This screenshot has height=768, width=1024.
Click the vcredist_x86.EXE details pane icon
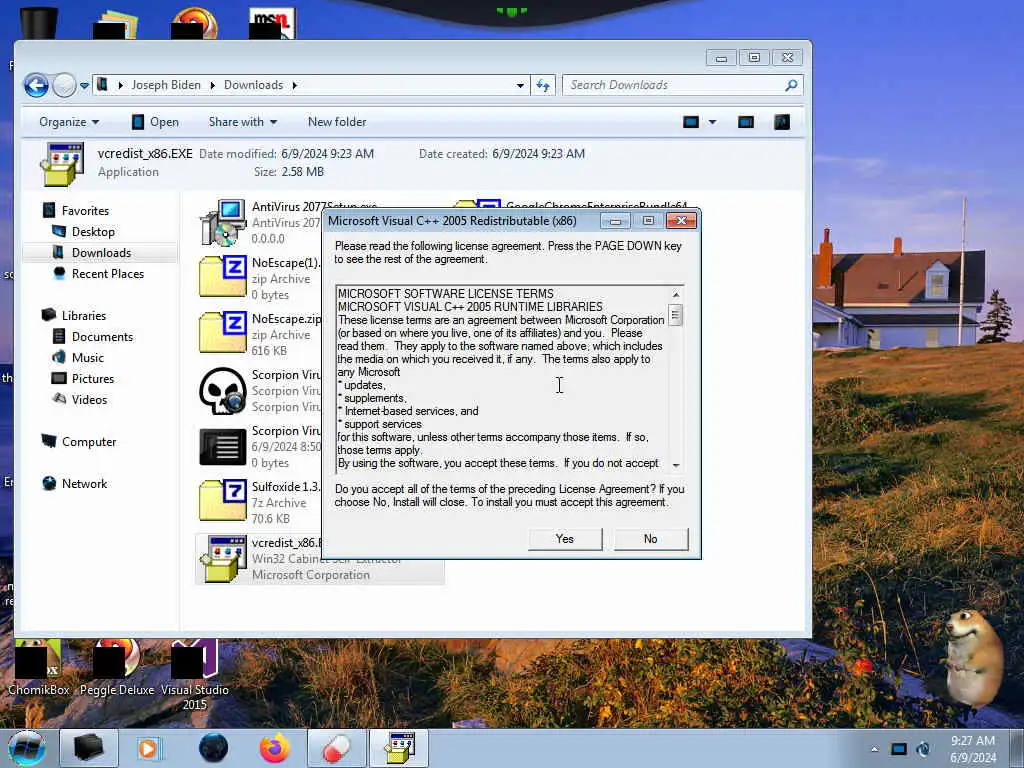pyautogui.click(x=62, y=164)
